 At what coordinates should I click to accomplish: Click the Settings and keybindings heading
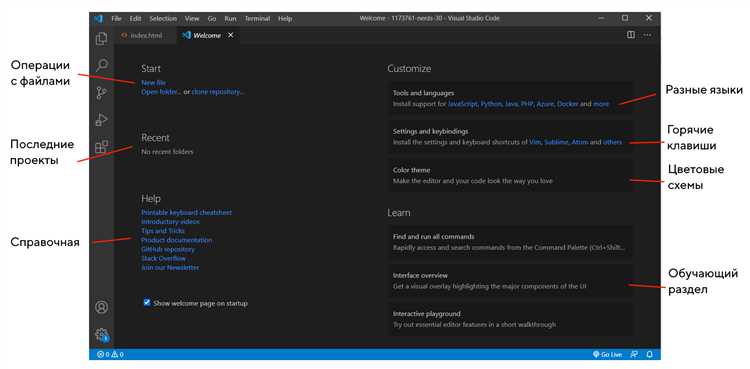click(x=430, y=131)
